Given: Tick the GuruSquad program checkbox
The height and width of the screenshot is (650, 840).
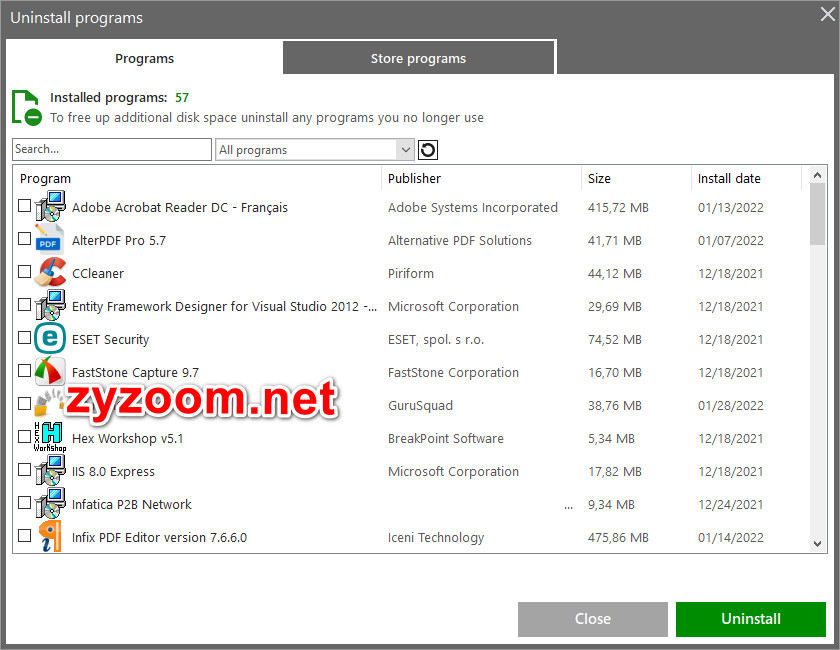Looking at the screenshot, I should (25, 404).
